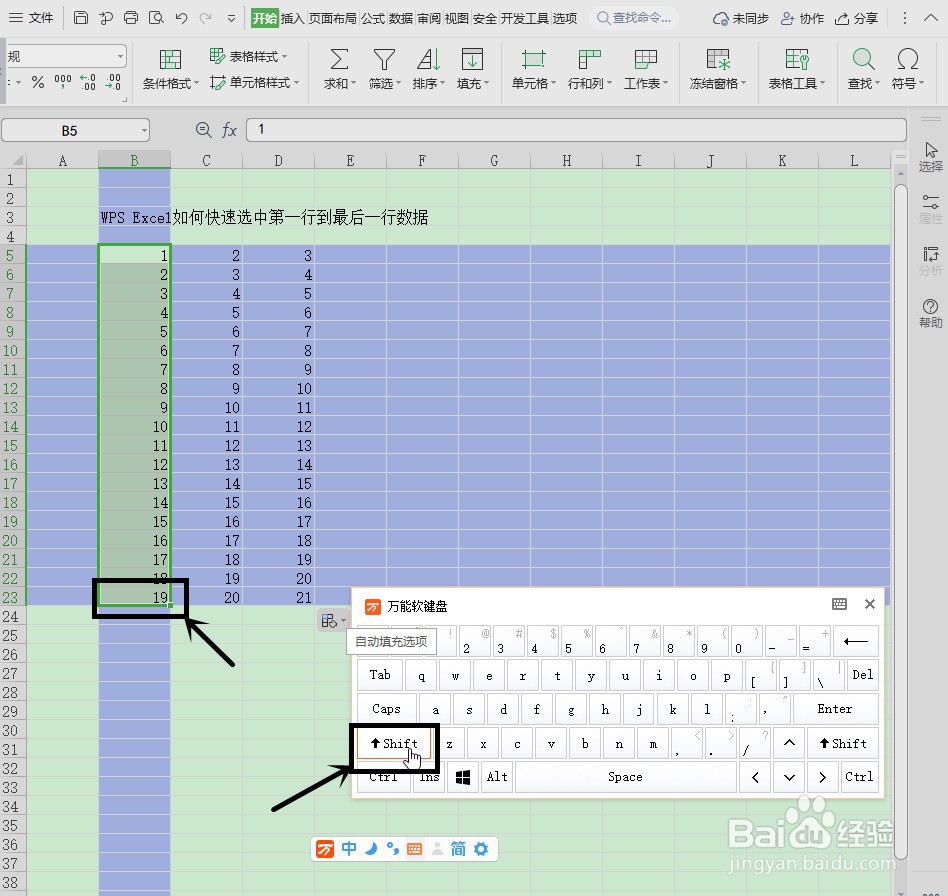Switch to the 数据 data tab
Screen dimensions: 948x896
[401, 18]
